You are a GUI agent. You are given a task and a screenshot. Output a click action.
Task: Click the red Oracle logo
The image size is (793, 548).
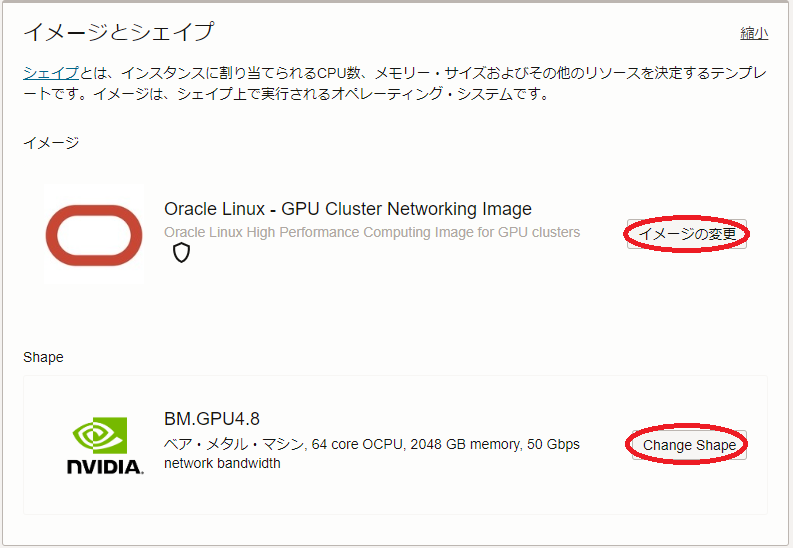pos(94,235)
